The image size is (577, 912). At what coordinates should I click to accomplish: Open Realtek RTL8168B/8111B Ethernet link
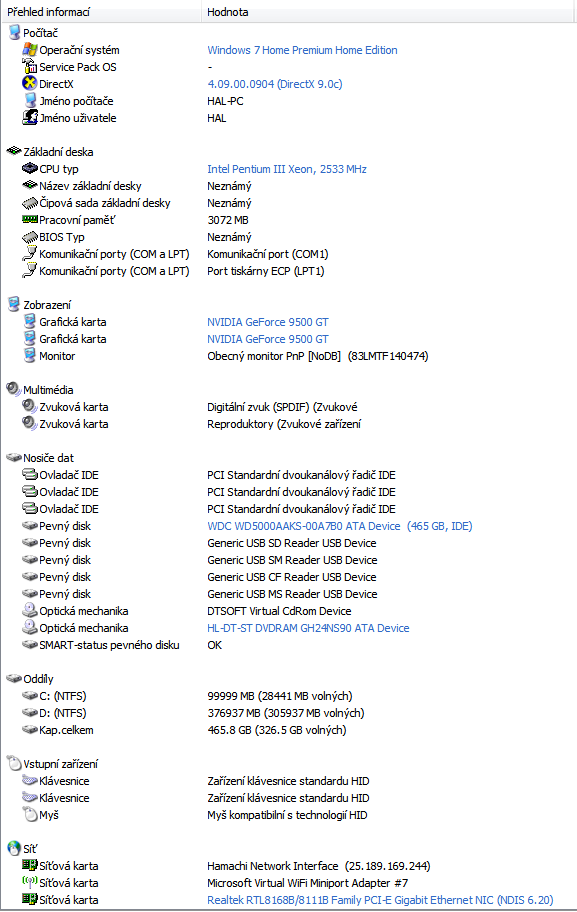click(x=380, y=900)
